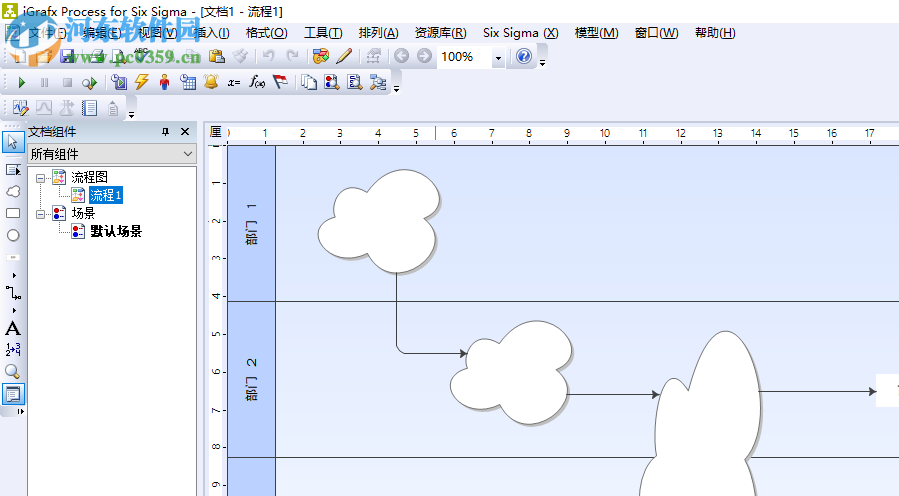
Task: Open the 工具(T) menu
Action: [323, 33]
